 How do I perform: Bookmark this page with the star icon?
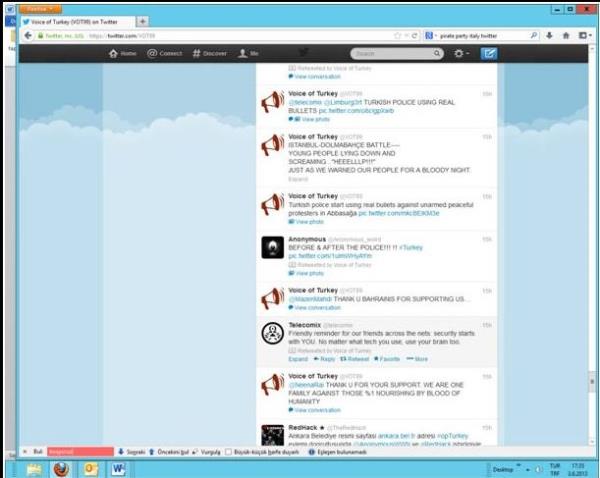tap(398, 36)
